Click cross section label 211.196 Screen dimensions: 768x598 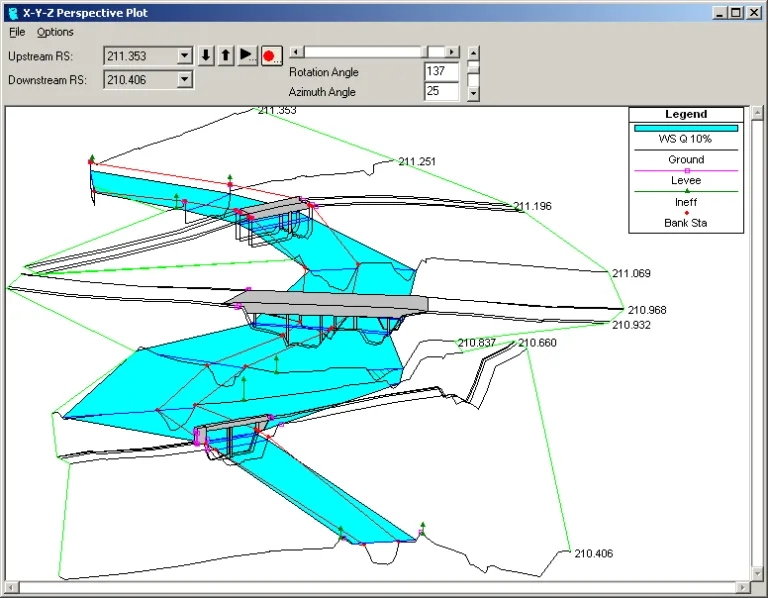[532, 206]
